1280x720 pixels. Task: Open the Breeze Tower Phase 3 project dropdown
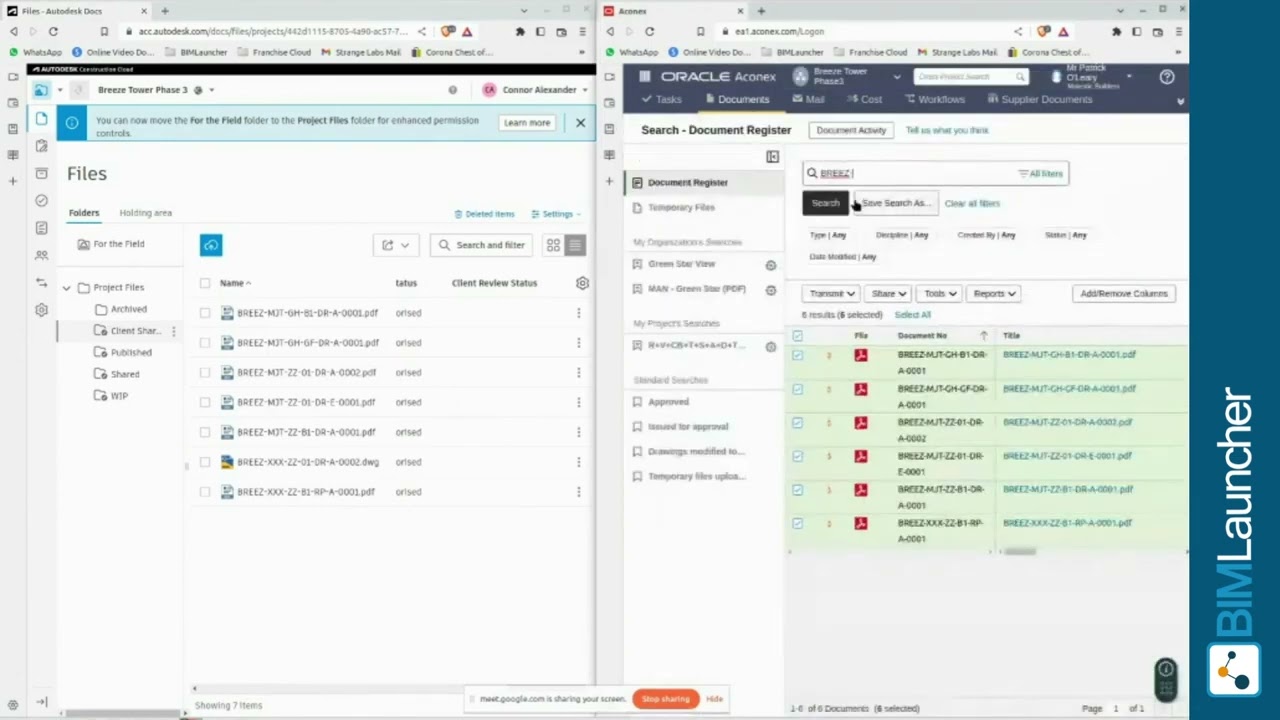[155, 90]
